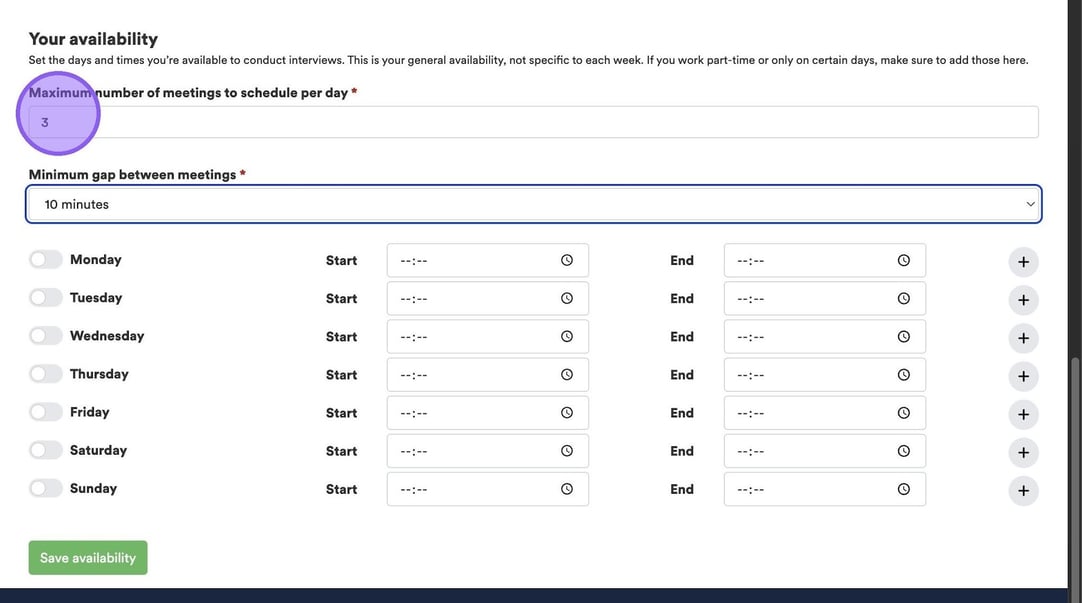Click the Friday end time field

pyautogui.click(x=812, y=413)
